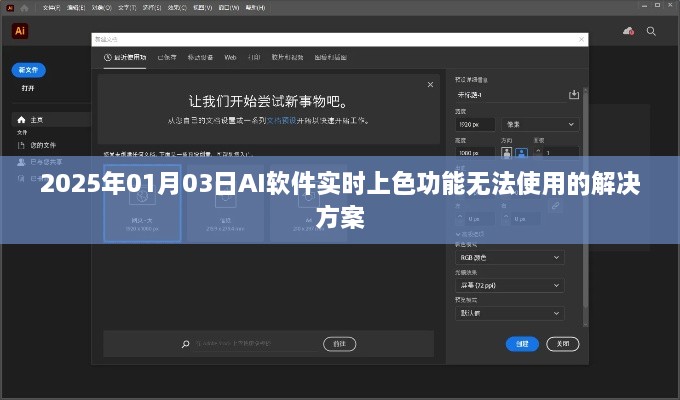Viewport: 680px width, 400px height.
Task: Close the new document dialog with the X
Action: click(582, 39)
